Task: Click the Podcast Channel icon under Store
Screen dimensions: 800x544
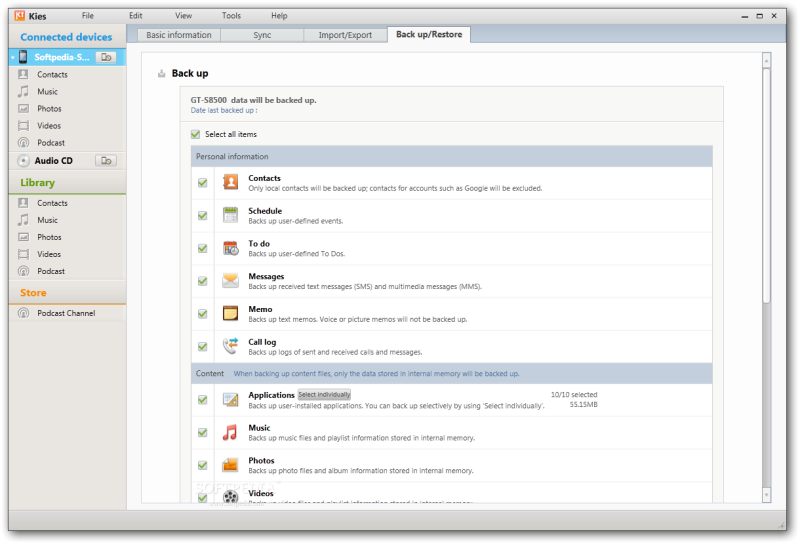Action: pos(23,313)
